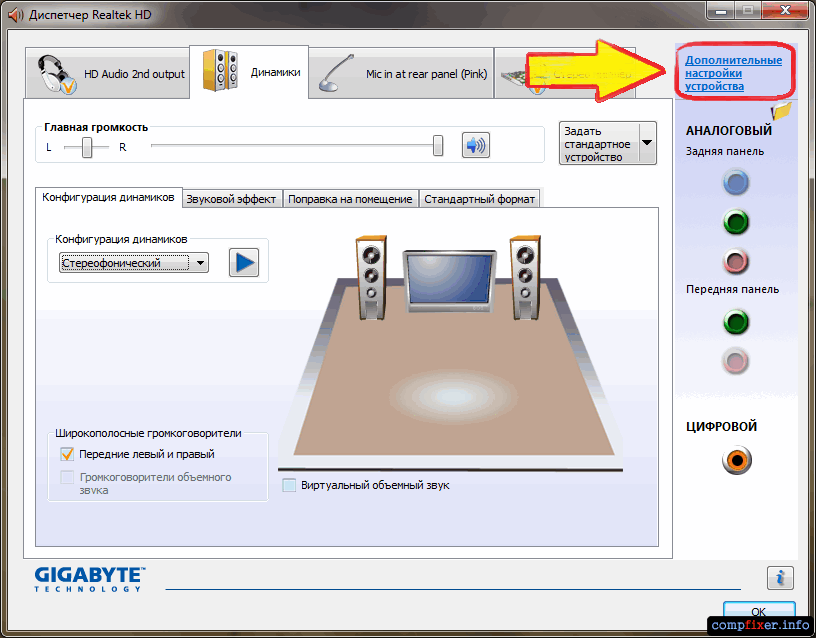
Task: Open the information button near GIGABYTE logo
Action: click(780, 578)
